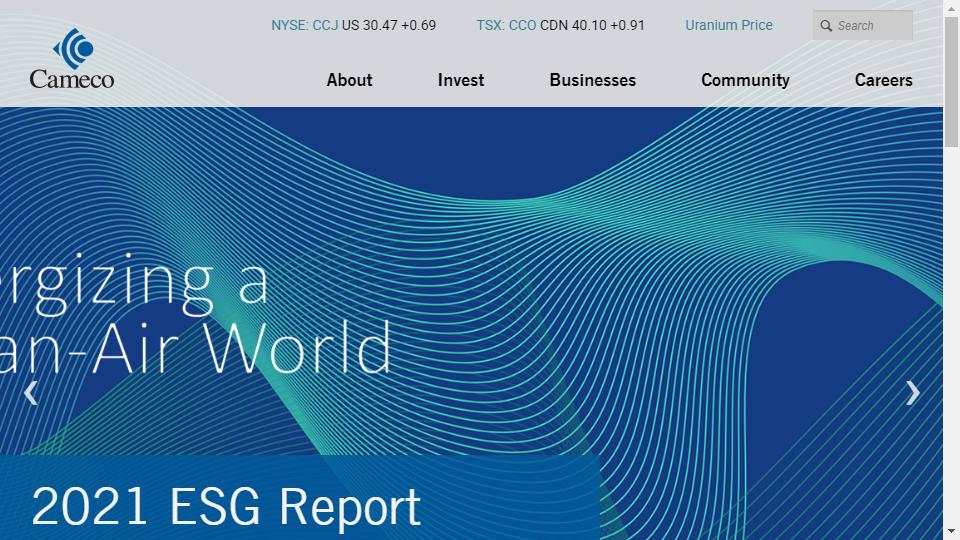The image size is (960, 540).
Task: Open the NYSE: CCJ stock link
Action: (x=304, y=26)
